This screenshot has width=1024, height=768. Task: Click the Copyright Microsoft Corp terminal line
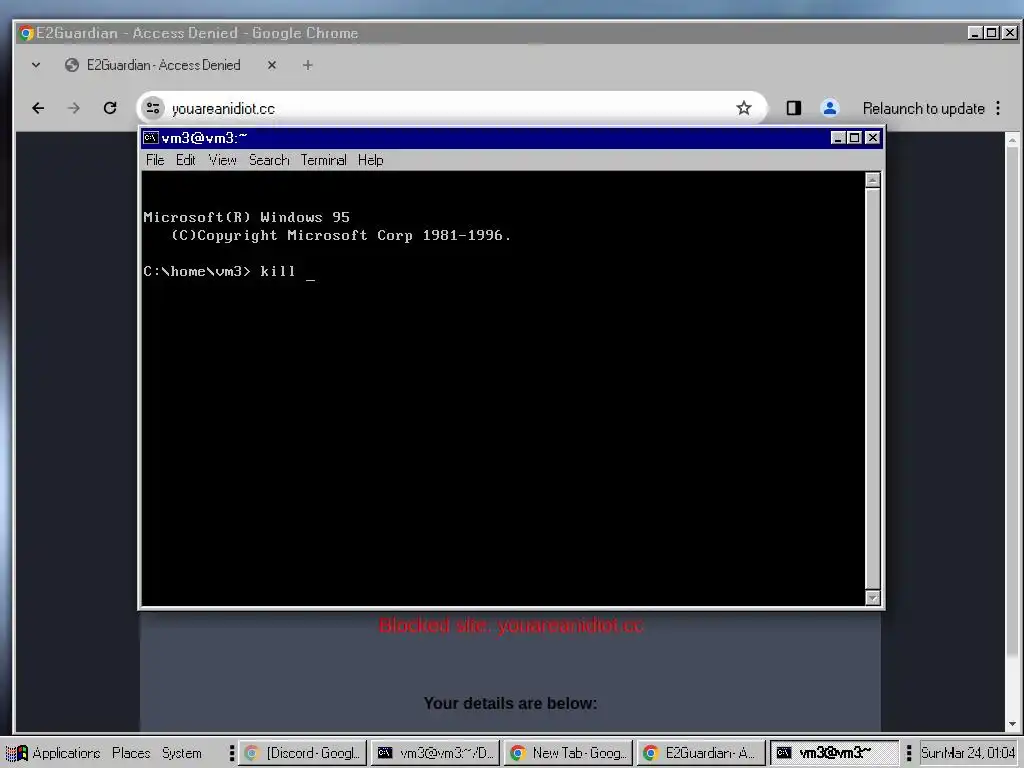tap(341, 236)
